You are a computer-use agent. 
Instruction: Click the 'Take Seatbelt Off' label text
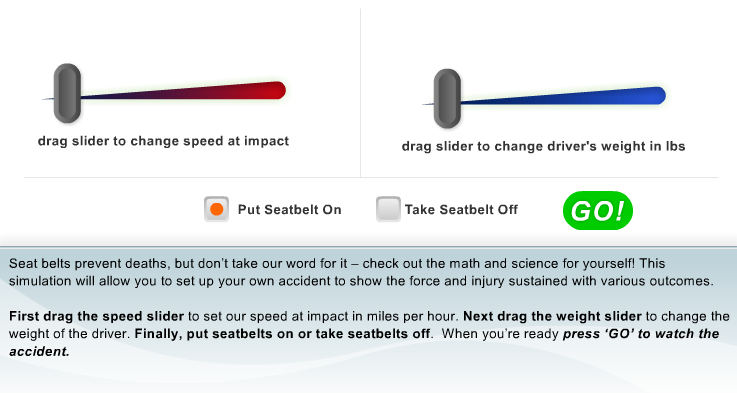(x=461, y=210)
